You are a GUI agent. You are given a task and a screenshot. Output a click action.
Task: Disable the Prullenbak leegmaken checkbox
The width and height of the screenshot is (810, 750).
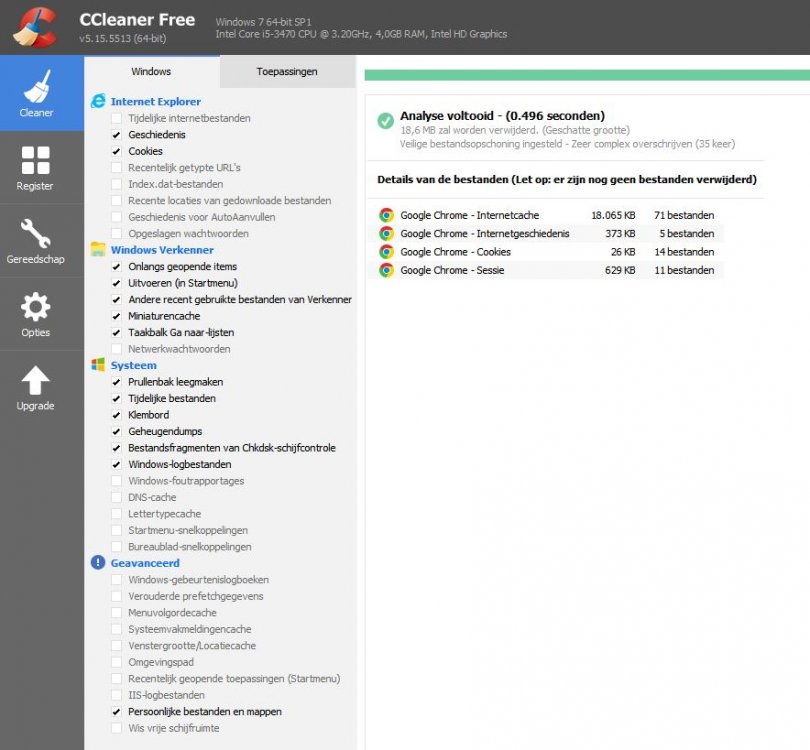[118, 382]
